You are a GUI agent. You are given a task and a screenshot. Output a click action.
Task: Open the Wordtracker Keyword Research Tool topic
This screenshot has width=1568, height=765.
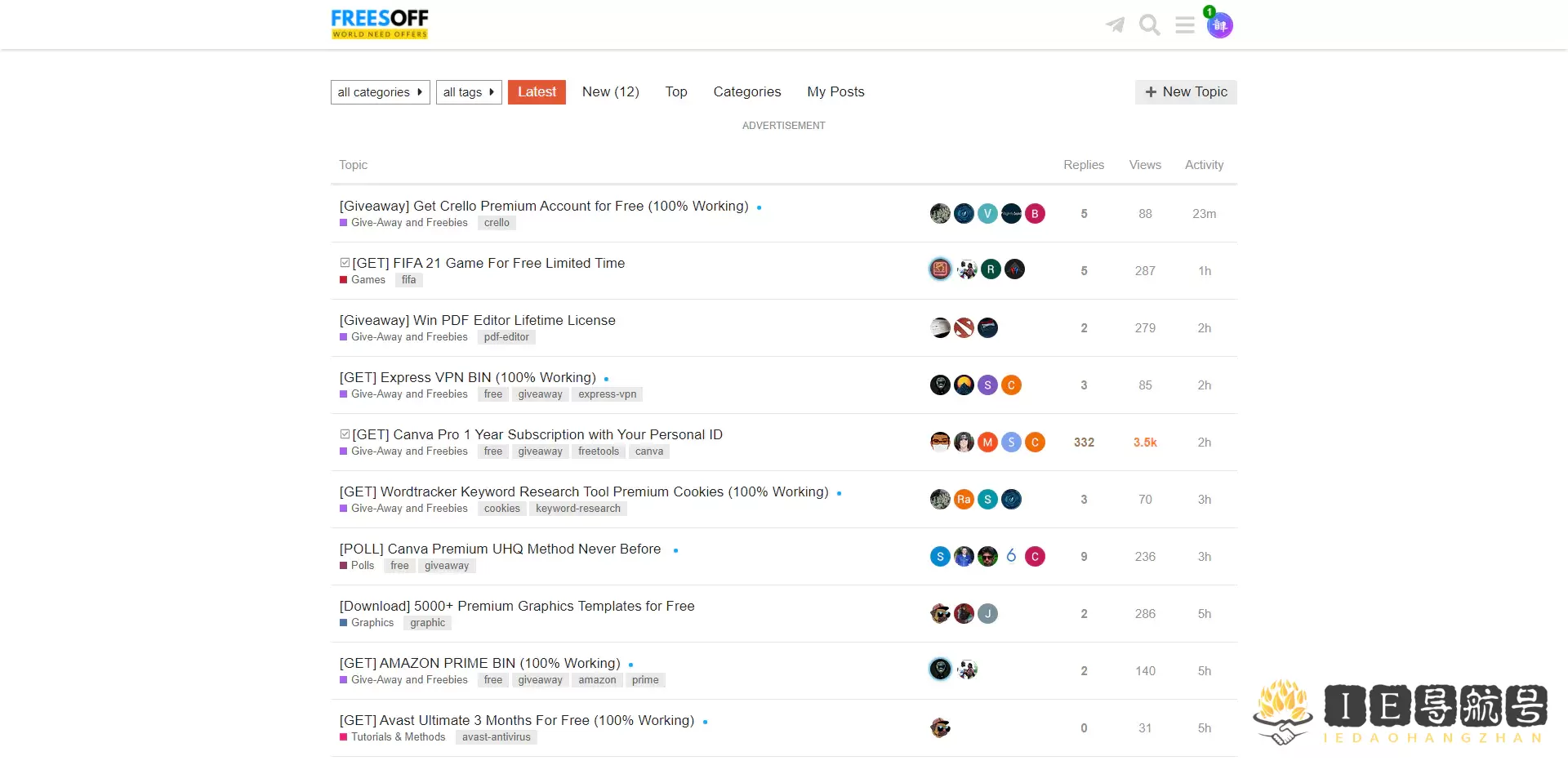(x=584, y=492)
